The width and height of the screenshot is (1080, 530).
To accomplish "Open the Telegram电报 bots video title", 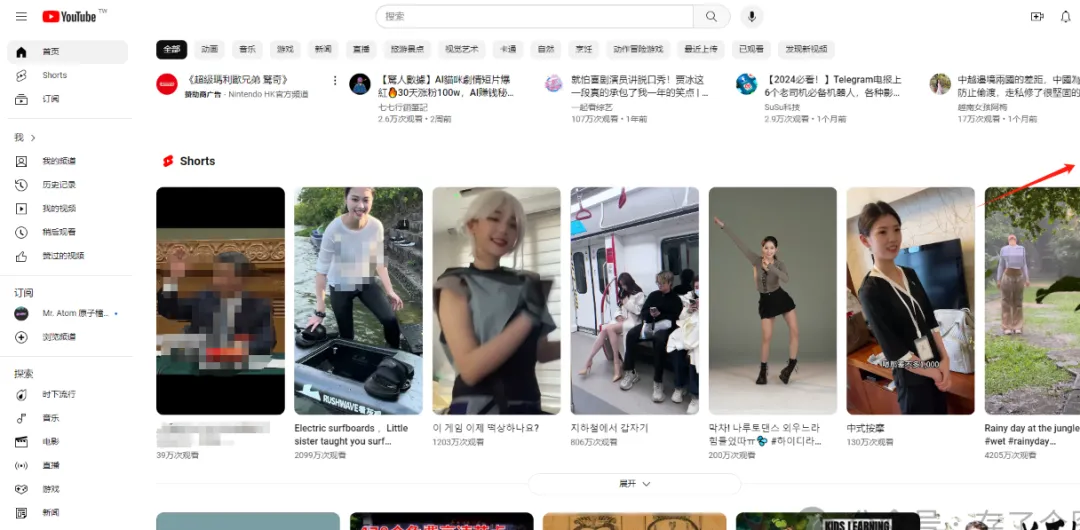I will (x=833, y=86).
